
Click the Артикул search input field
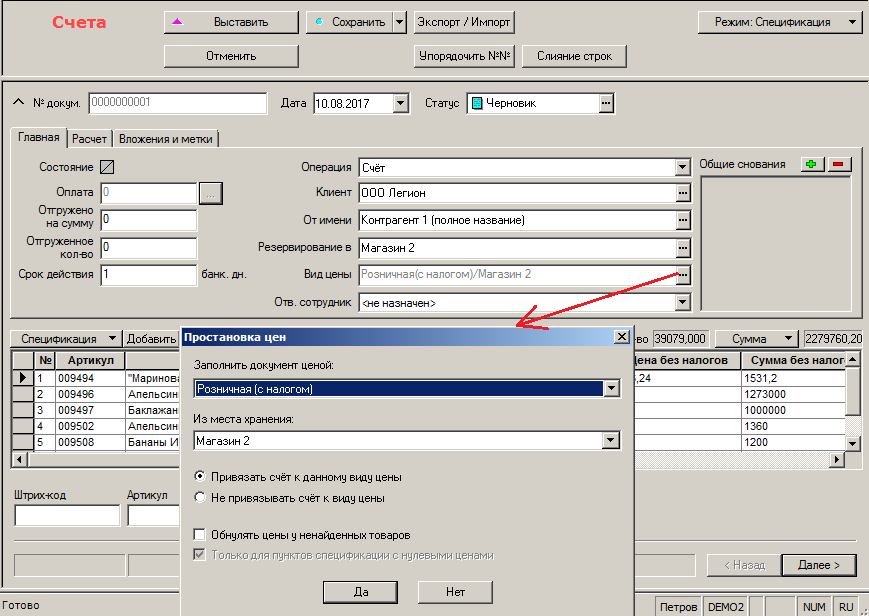tap(154, 515)
